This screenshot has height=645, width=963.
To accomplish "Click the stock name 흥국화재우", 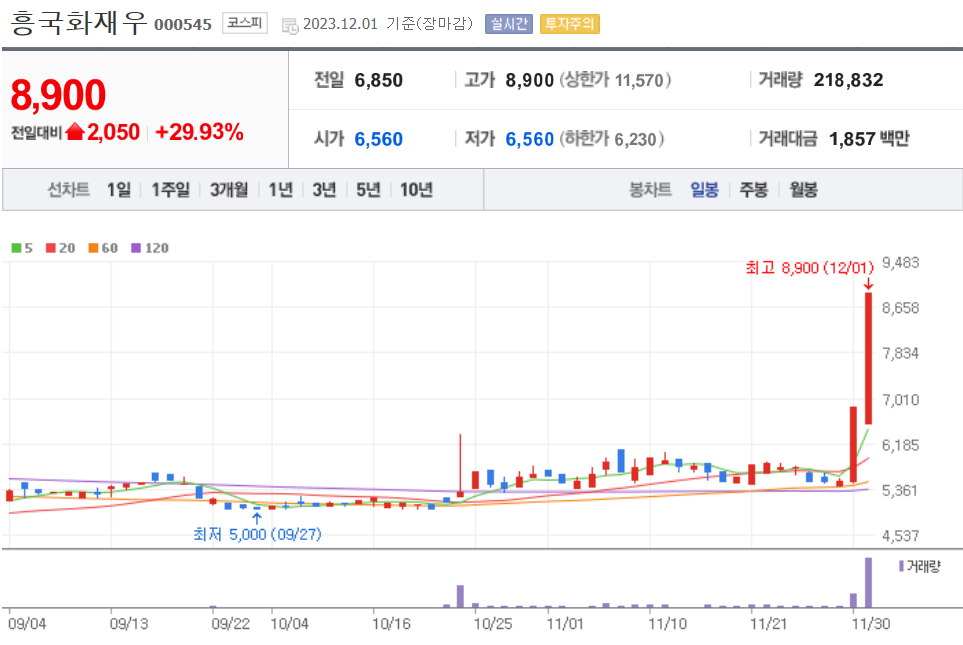I will (x=79, y=23).
